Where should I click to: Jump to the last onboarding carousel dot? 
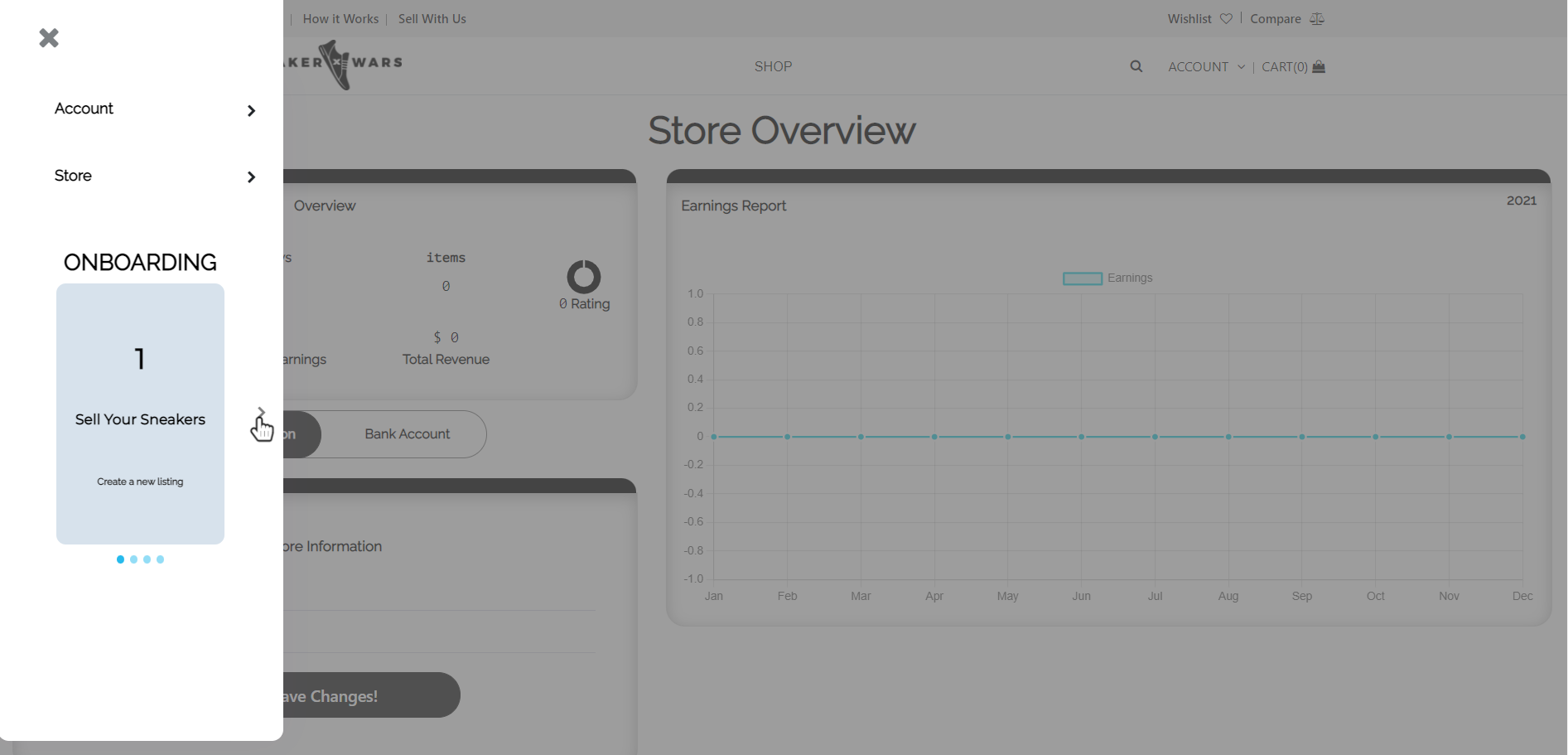point(160,559)
